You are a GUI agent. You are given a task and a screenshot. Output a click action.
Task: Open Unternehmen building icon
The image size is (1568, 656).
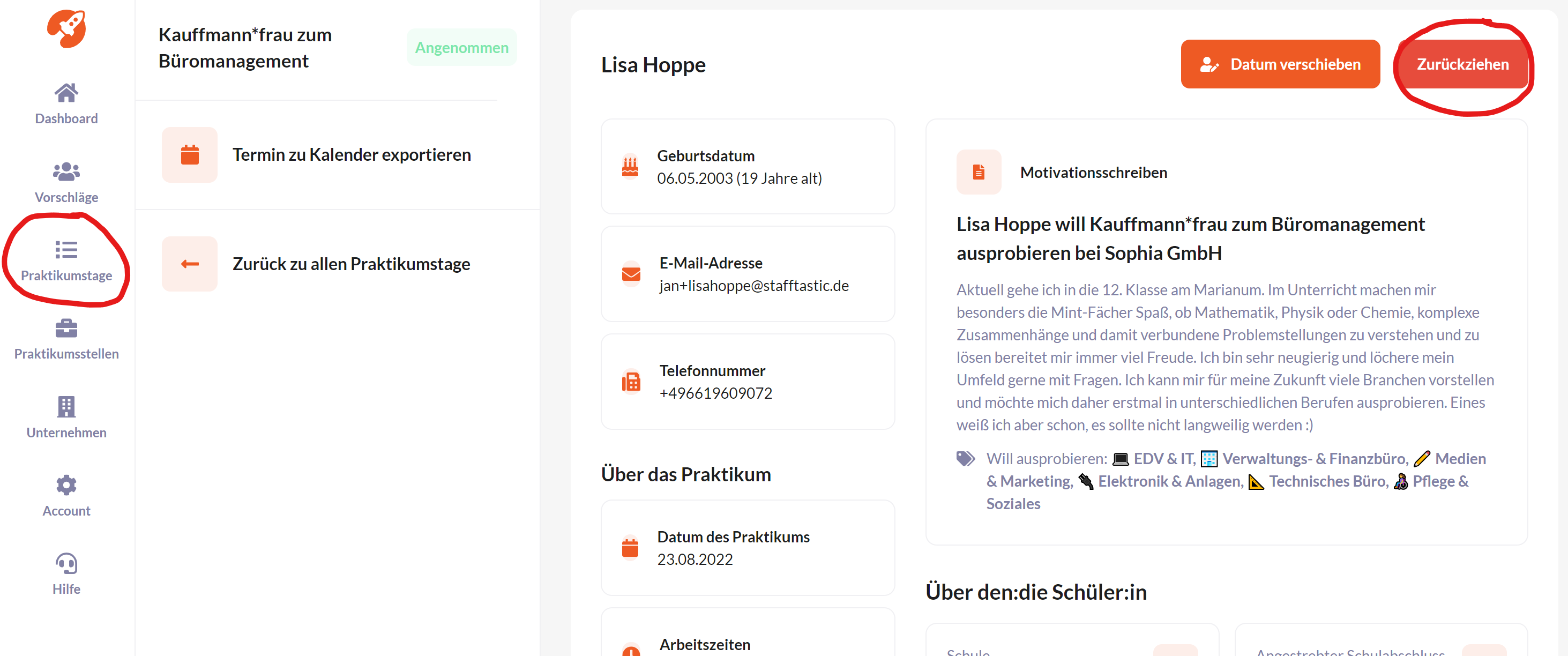(66, 406)
